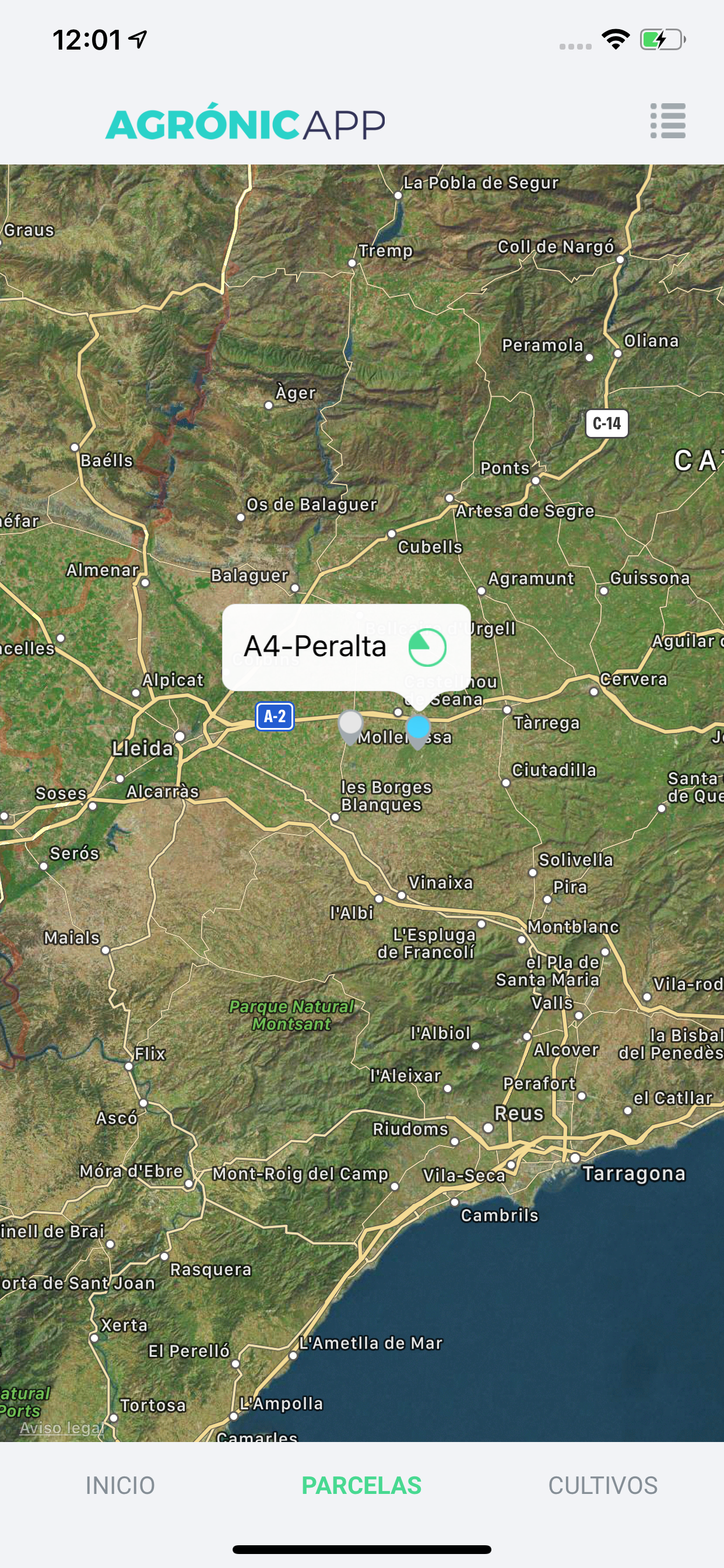
Task: Tap the Lleida city label on map
Action: coord(143,748)
